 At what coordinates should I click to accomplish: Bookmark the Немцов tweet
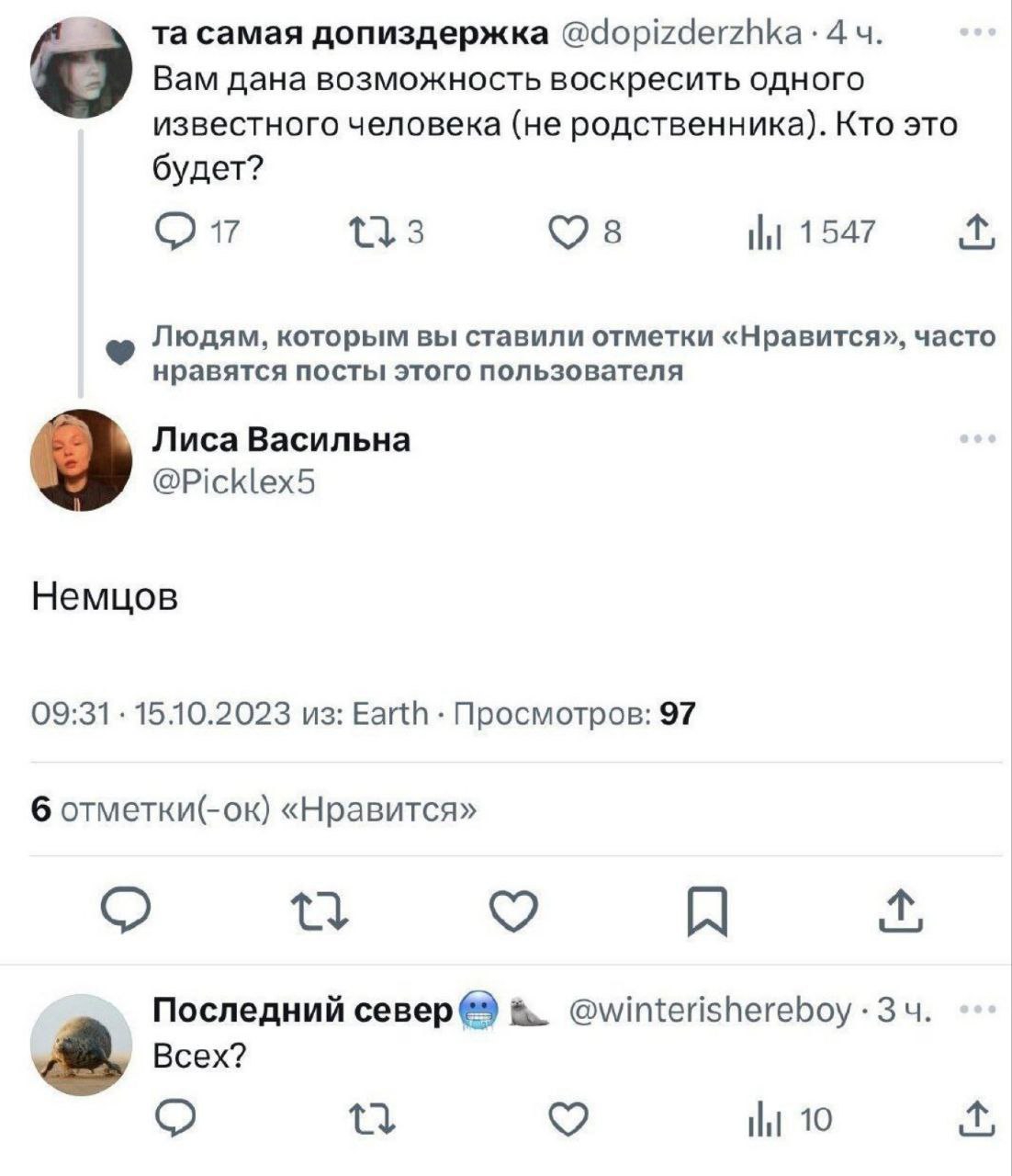pyautogui.click(x=708, y=910)
